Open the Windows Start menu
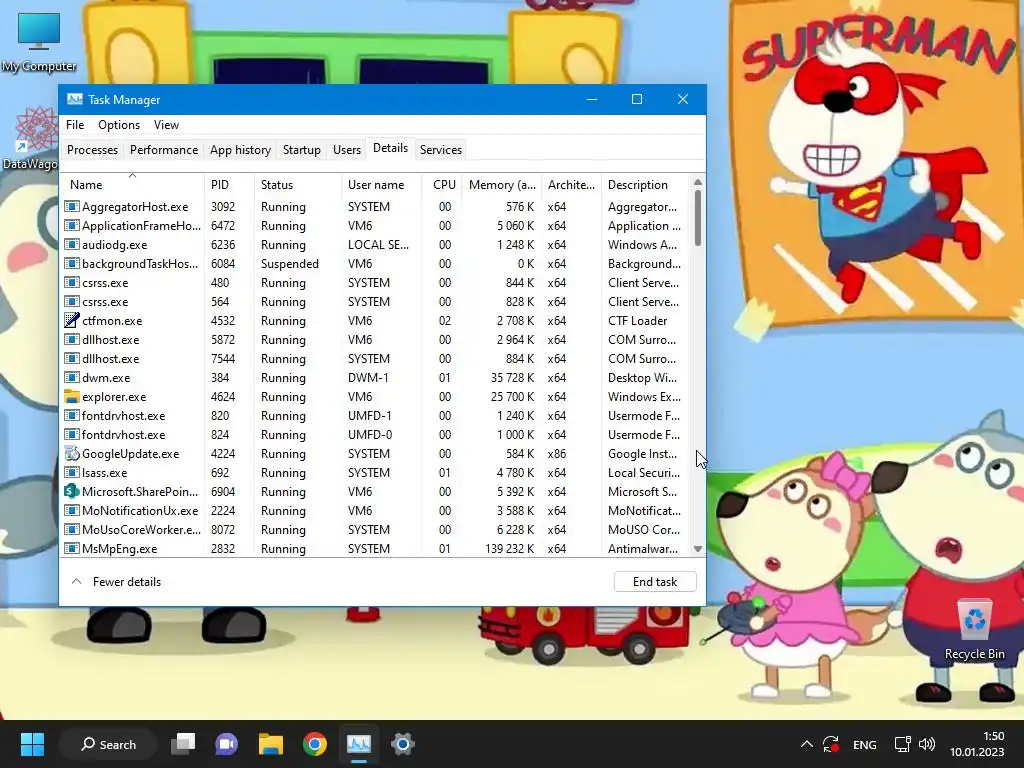 pos(32,744)
